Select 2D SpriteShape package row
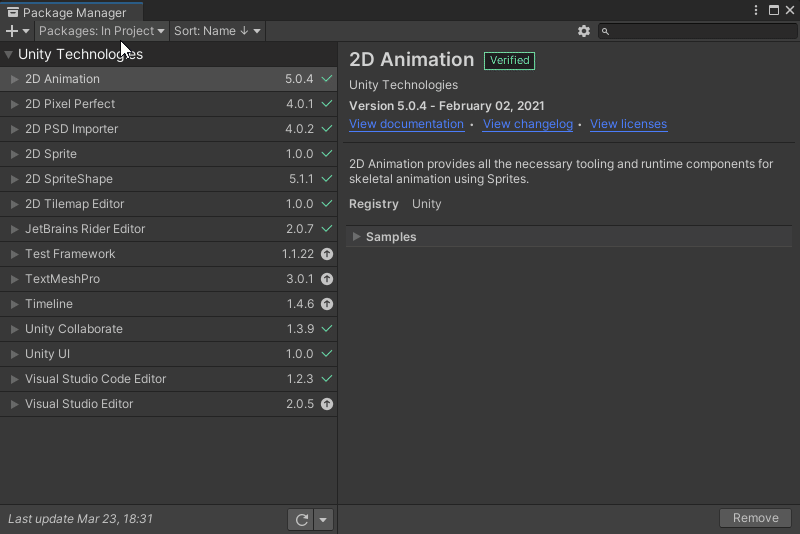 point(168,179)
